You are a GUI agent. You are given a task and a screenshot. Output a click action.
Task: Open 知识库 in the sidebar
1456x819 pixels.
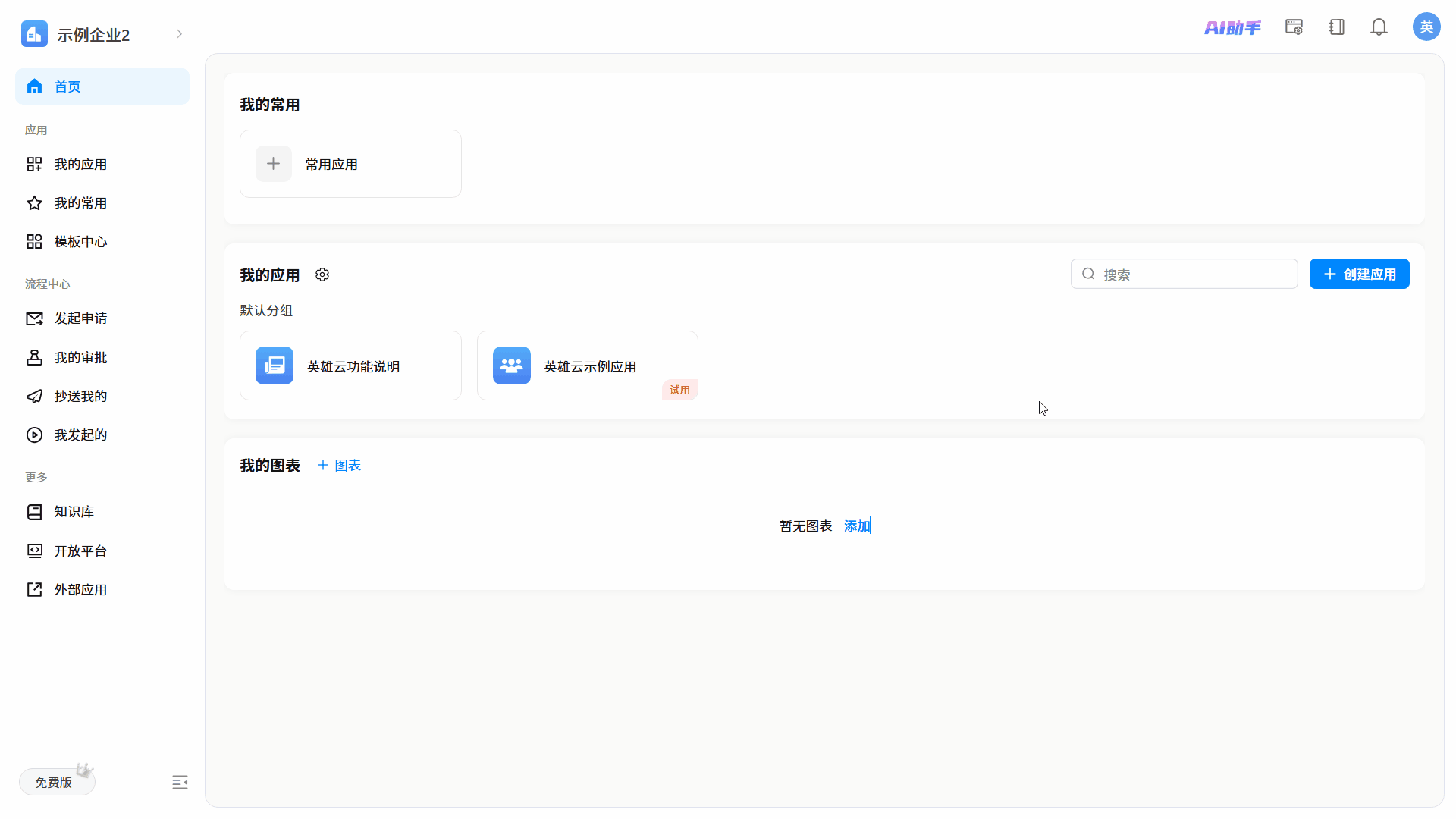point(102,512)
